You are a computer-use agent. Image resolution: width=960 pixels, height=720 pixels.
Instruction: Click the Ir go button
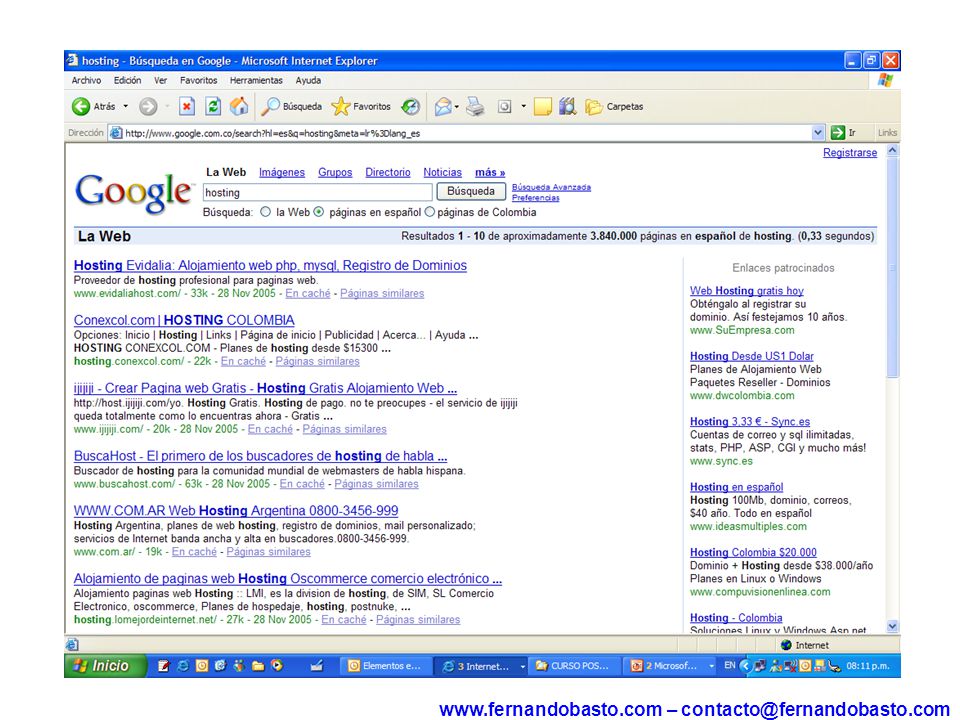click(x=843, y=132)
